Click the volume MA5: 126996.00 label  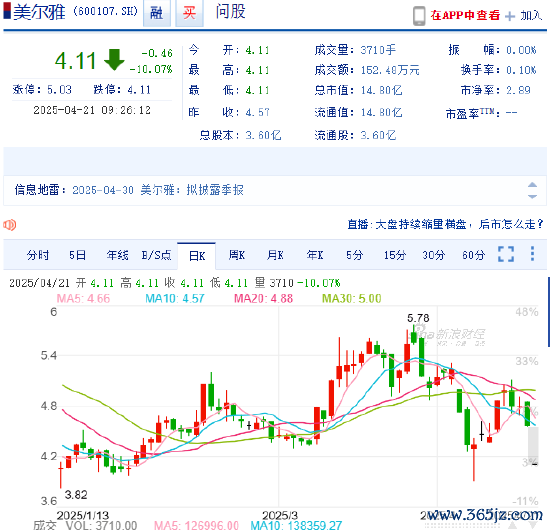coord(196,525)
